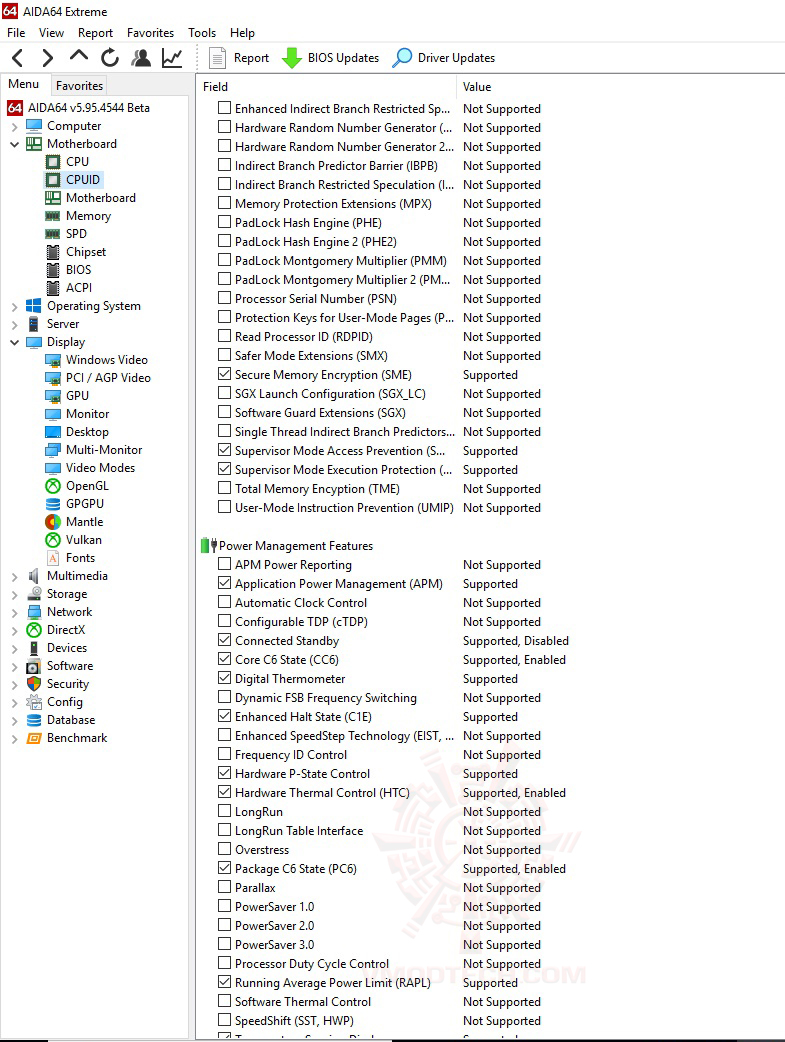Select the BIOS chip icon
Screen dimensions: 785x1042
tap(53, 270)
